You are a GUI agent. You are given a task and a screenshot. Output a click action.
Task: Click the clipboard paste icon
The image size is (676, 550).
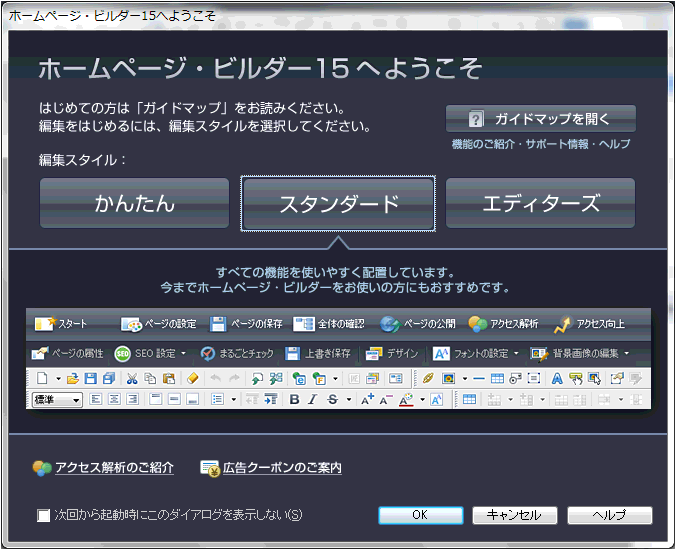point(169,378)
